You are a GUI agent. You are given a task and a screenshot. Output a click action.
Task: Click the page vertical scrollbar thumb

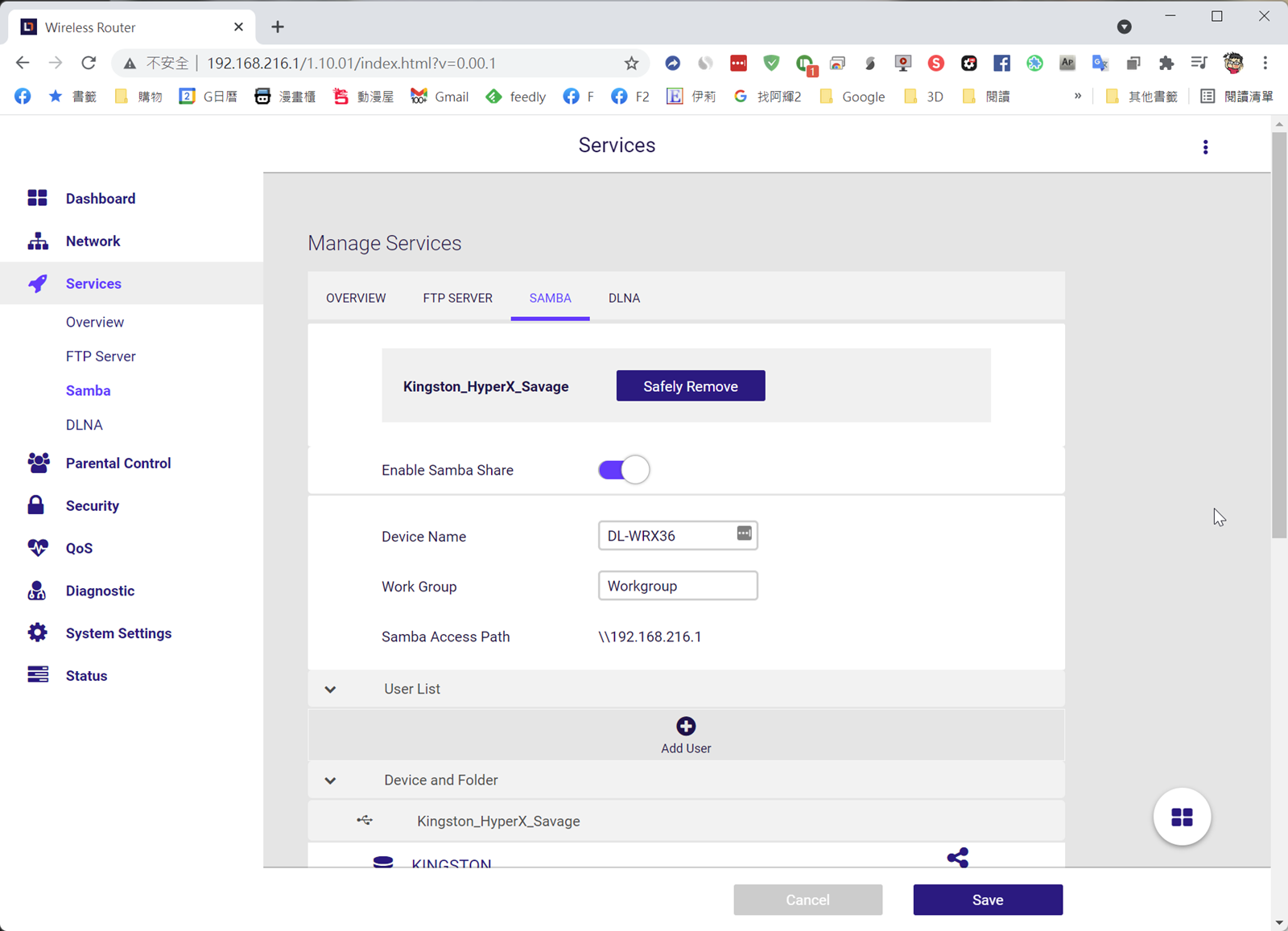click(x=1278, y=334)
